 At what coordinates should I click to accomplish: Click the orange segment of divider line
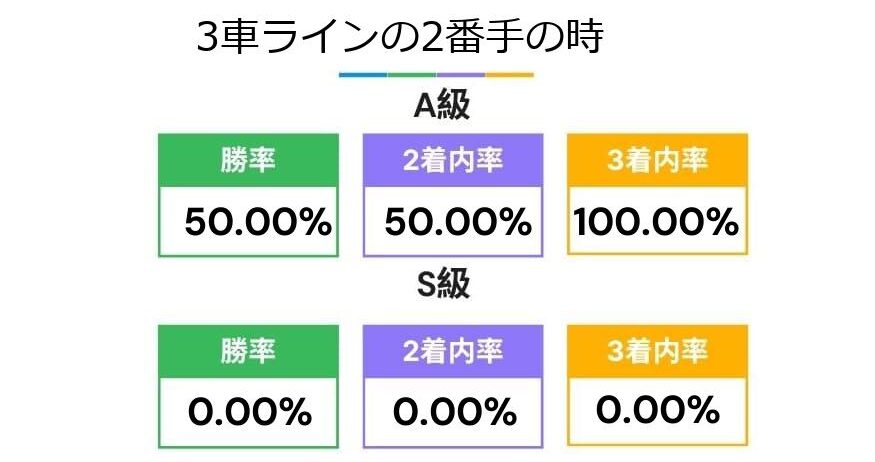point(509,75)
